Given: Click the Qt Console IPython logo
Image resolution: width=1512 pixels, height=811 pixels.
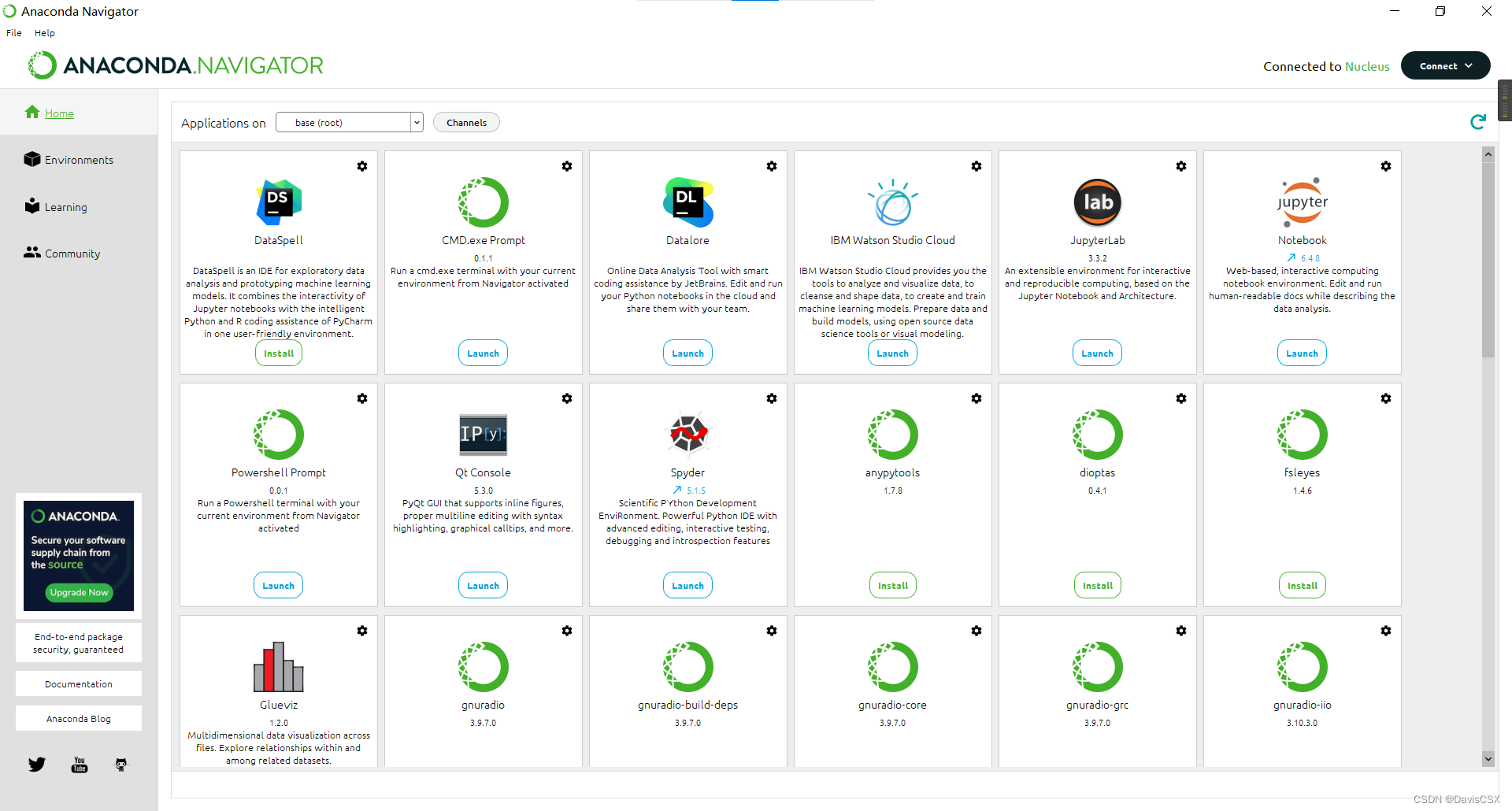Looking at the screenshot, I should (x=484, y=435).
